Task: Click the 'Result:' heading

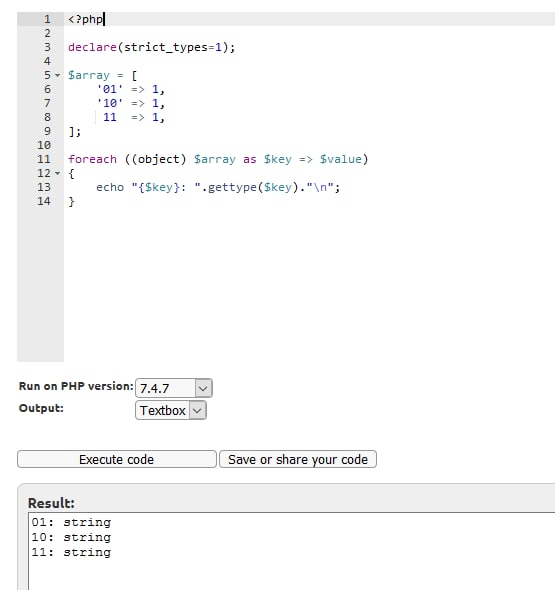Action: tap(51, 503)
